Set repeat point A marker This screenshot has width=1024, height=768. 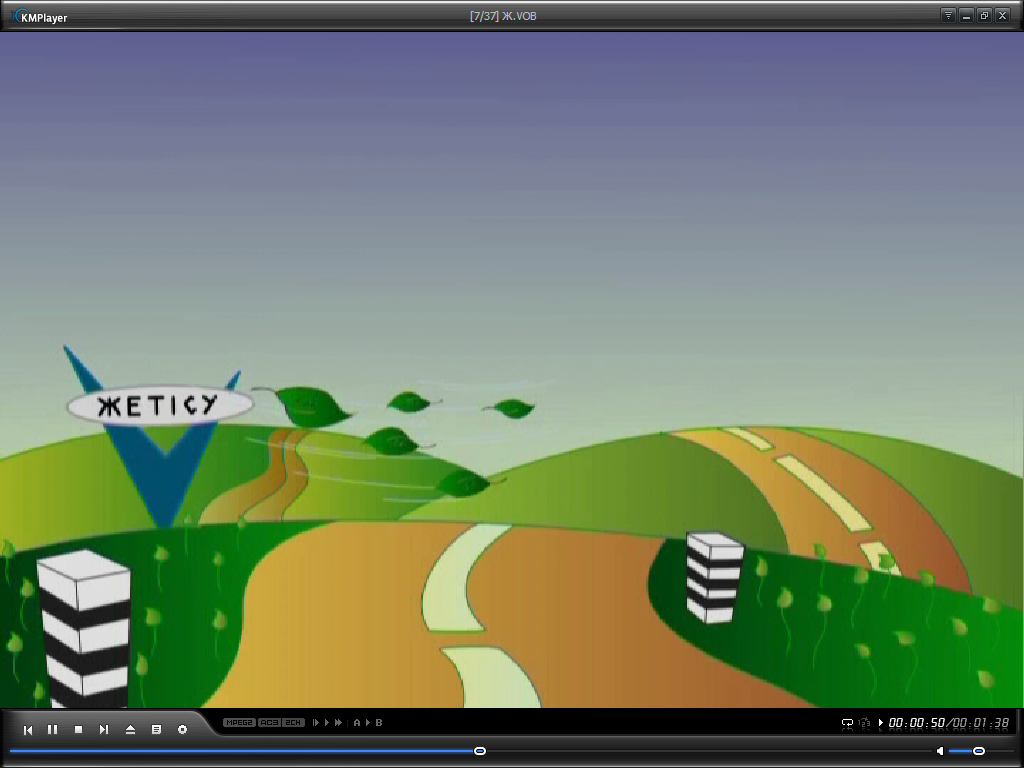click(357, 722)
